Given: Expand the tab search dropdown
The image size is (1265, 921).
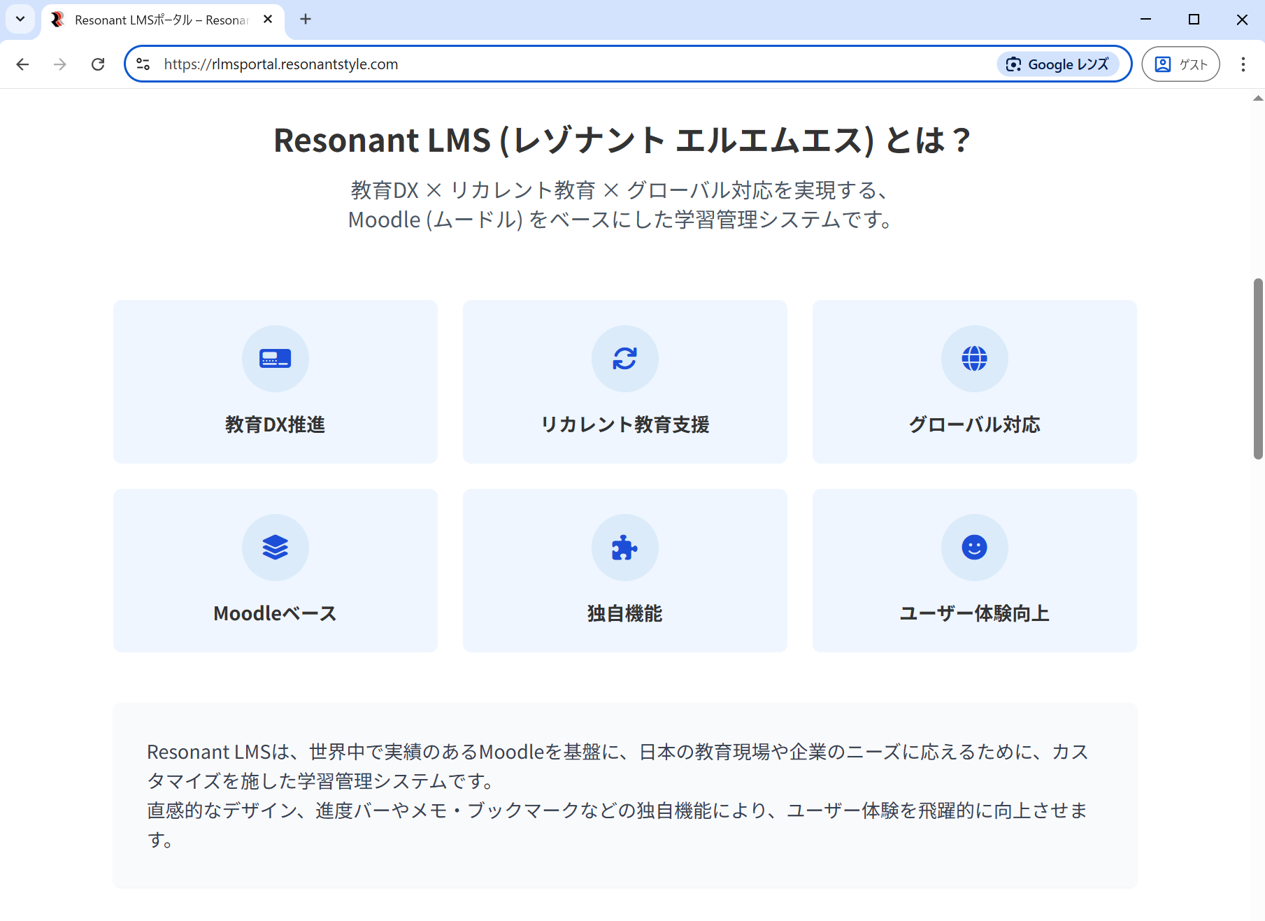Looking at the screenshot, I should (20, 19).
